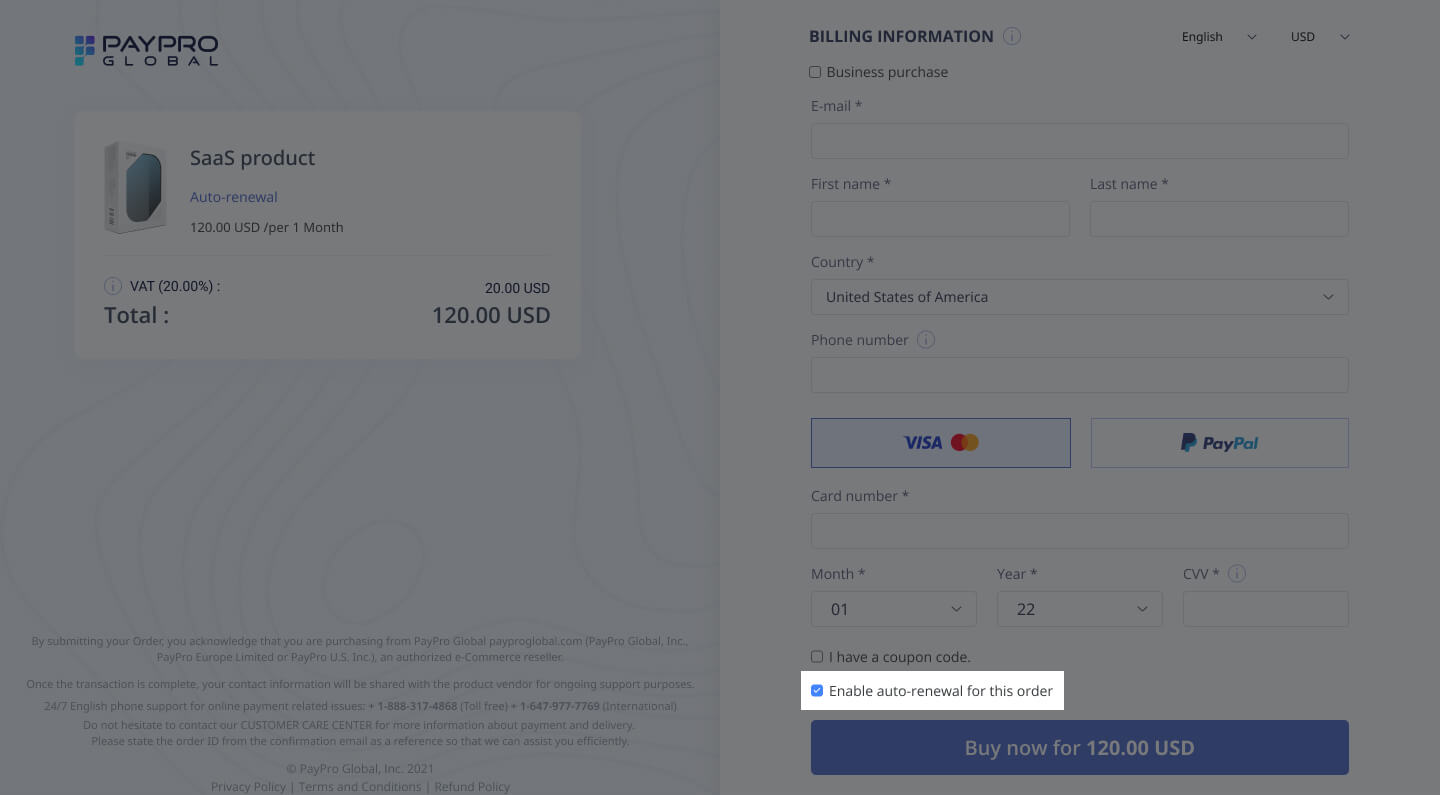
Task: Select the credit card payment tab
Action: click(x=940, y=442)
